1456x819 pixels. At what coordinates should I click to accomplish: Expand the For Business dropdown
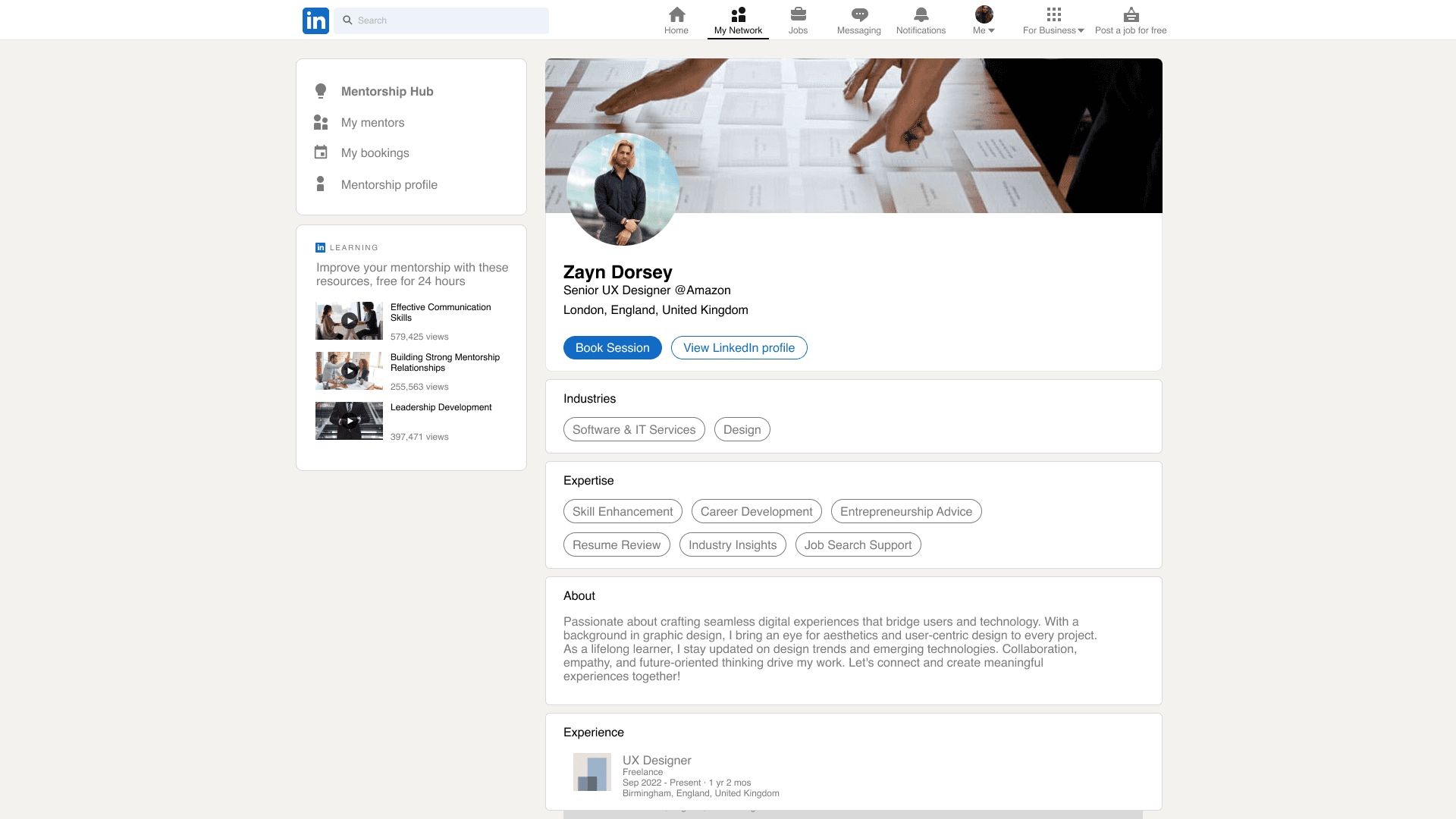click(1053, 20)
